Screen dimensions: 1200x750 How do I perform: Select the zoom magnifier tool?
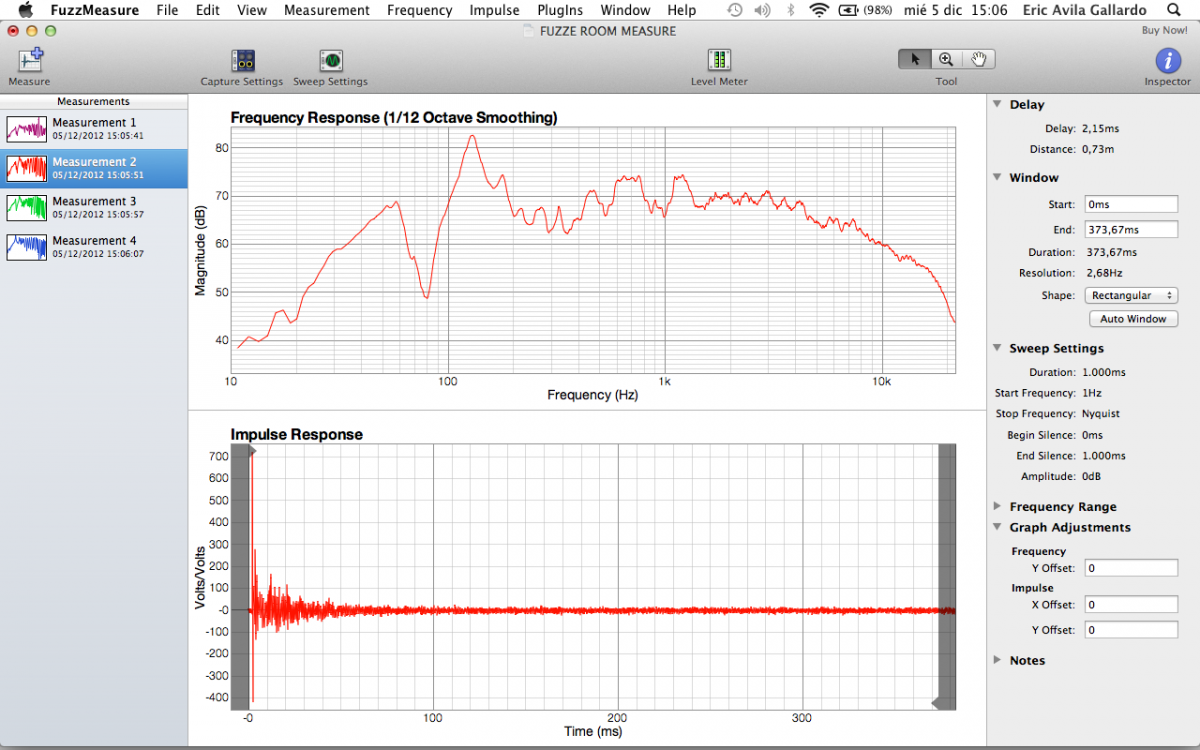pos(946,59)
